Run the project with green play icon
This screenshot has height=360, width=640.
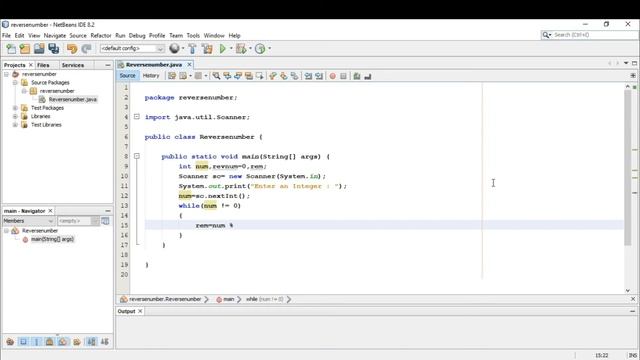(223, 49)
